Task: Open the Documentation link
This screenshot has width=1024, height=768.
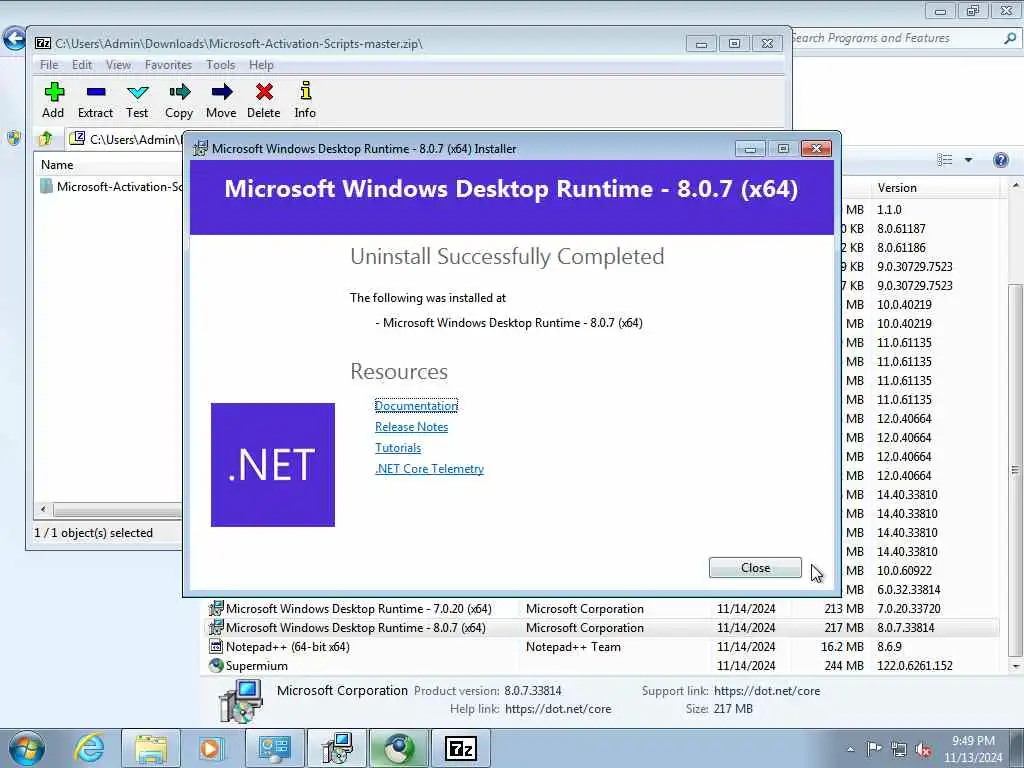Action: pos(416,406)
